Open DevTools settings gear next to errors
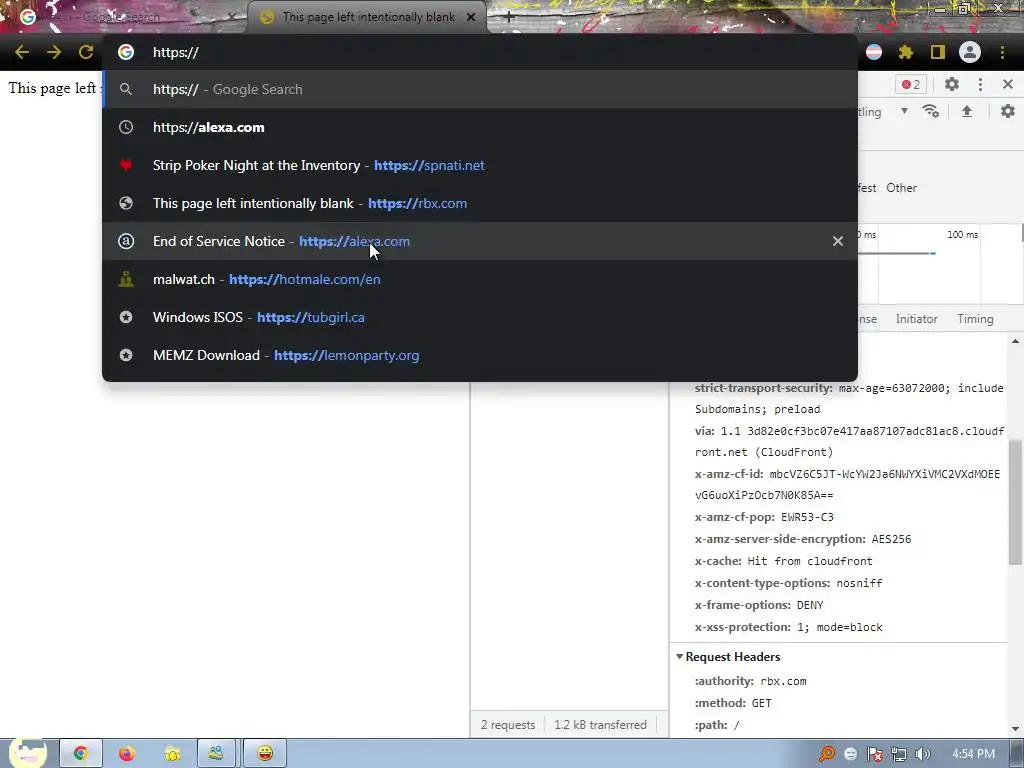 tap(952, 84)
